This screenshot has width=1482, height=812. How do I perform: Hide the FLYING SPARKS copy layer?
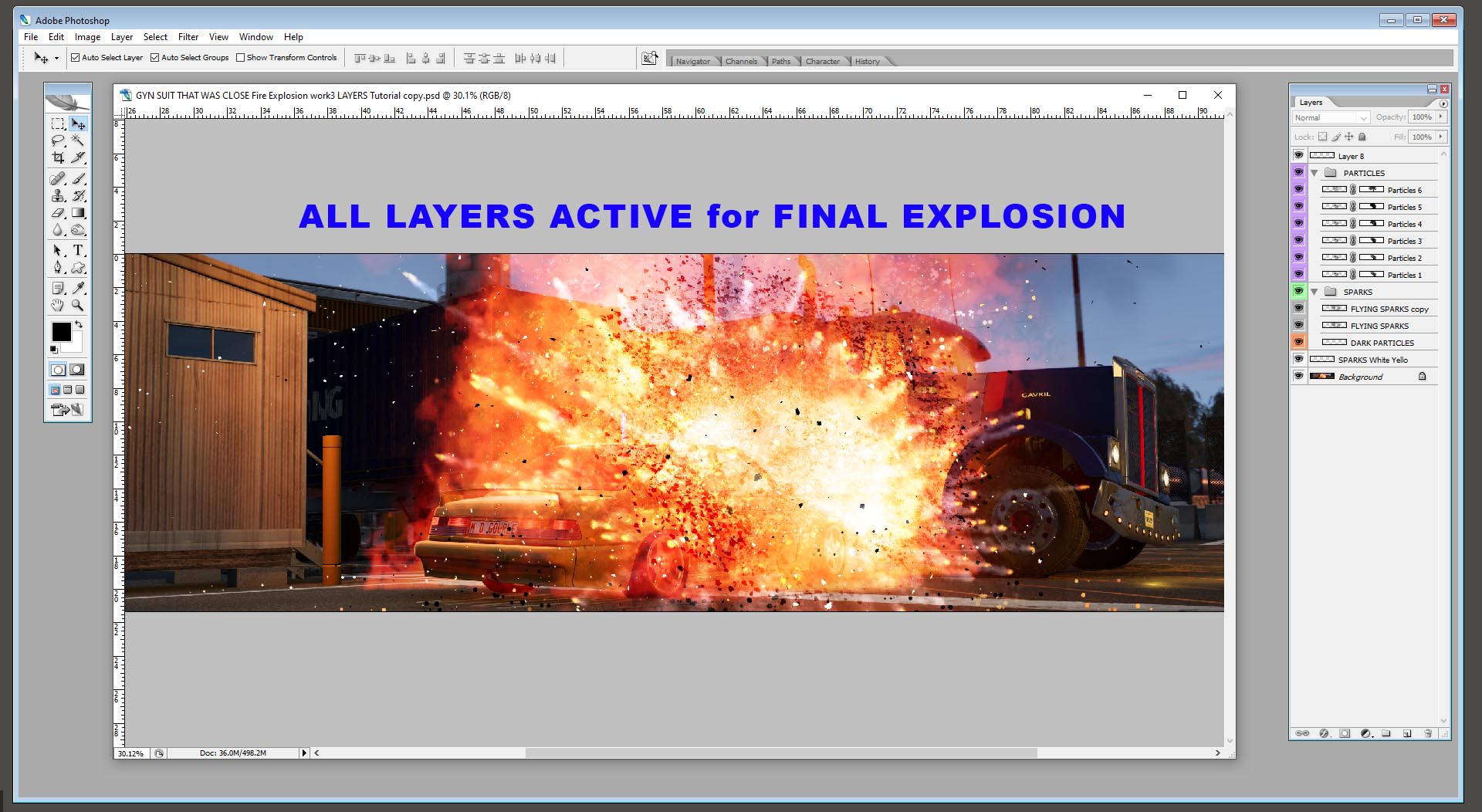pos(1298,308)
